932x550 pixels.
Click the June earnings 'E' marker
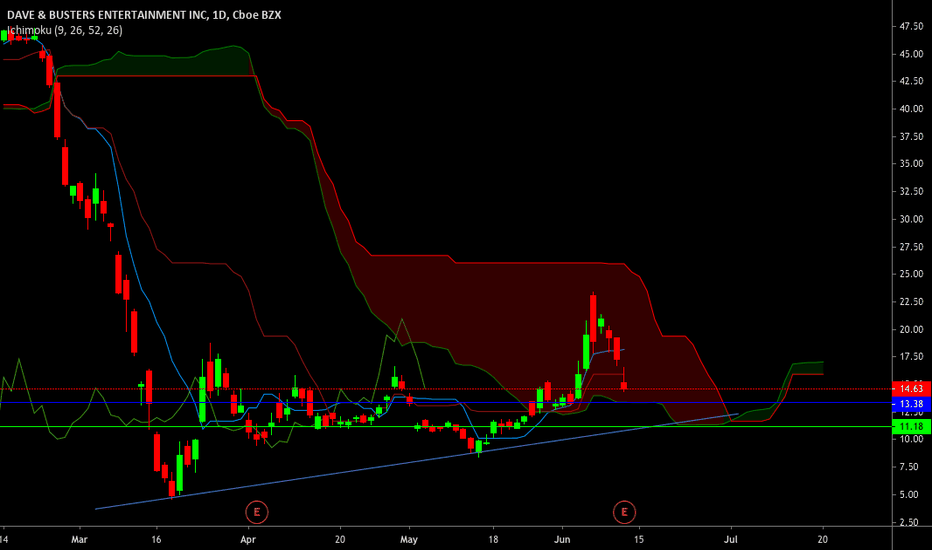[624, 512]
